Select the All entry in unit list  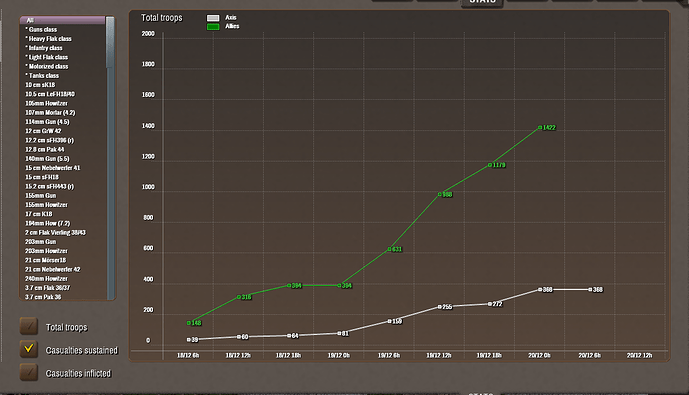click(63, 20)
